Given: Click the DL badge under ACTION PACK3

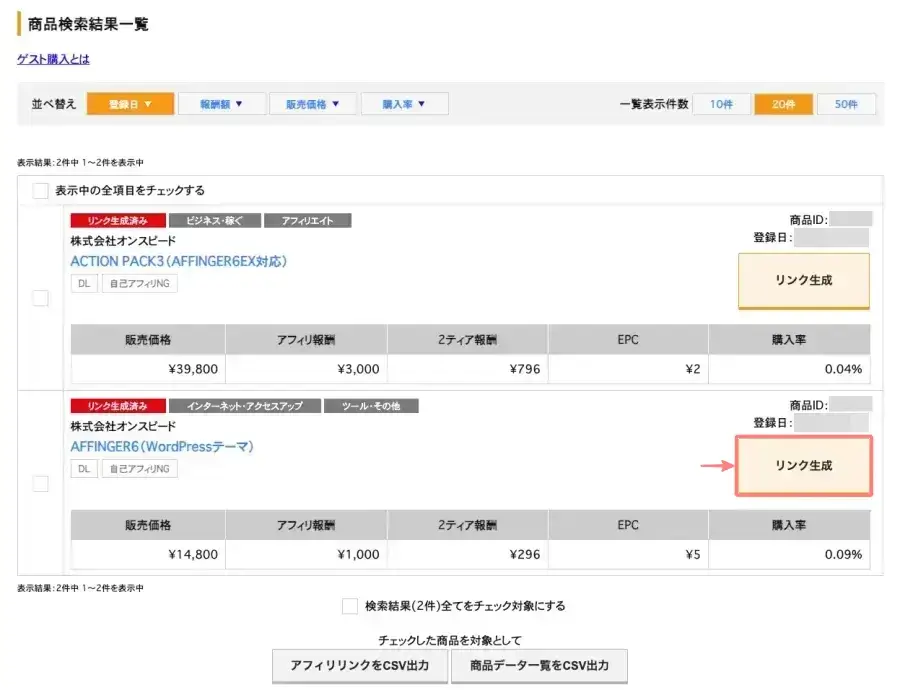Looking at the screenshot, I should click(x=83, y=283).
